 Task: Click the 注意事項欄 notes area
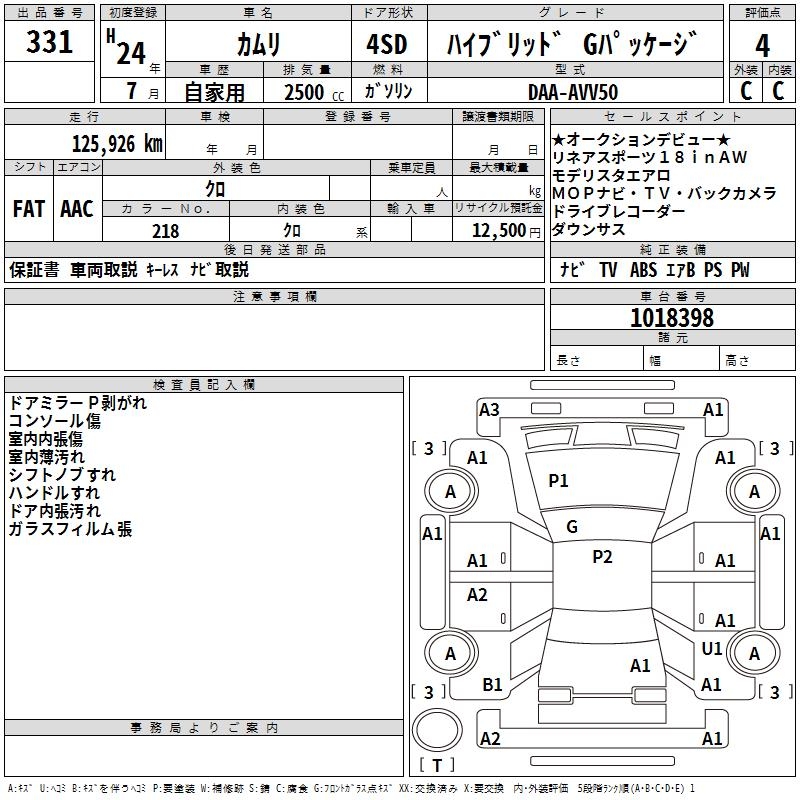(274, 337)
